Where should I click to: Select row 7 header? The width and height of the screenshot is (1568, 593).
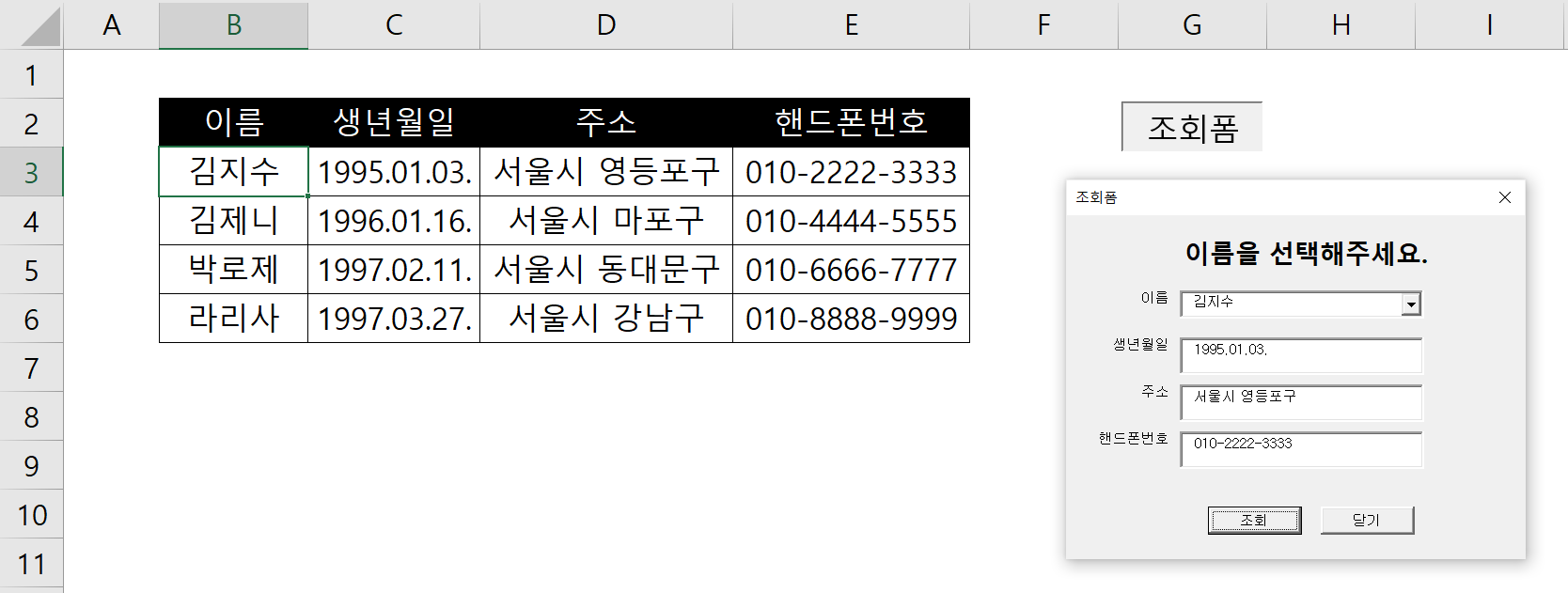[x=31, y=367]
